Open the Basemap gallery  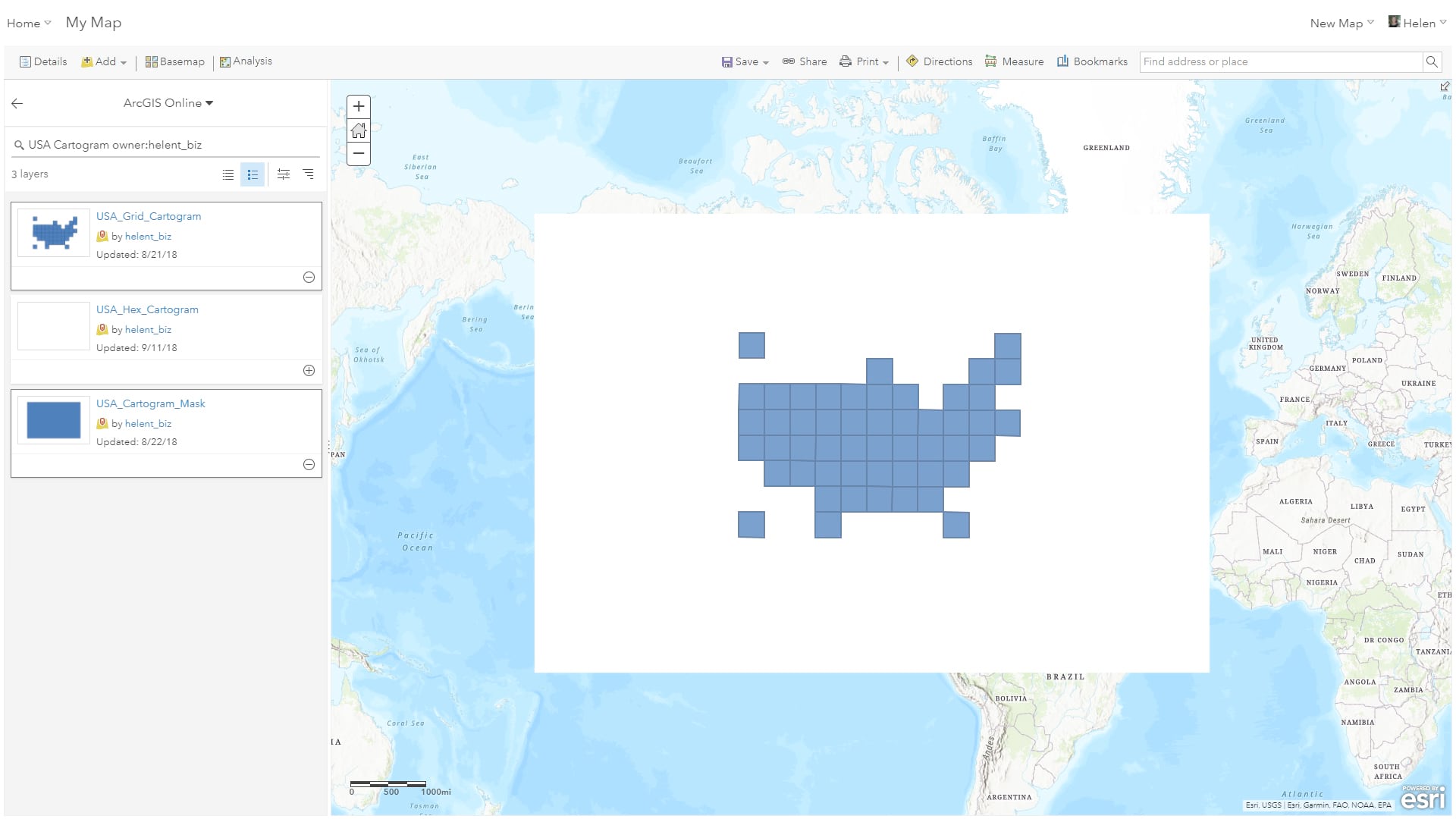point(174,61)
